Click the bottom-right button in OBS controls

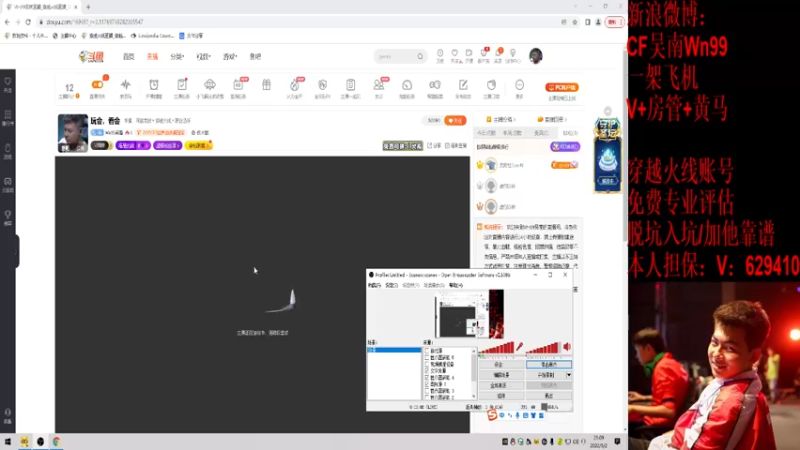coord(549,396)
